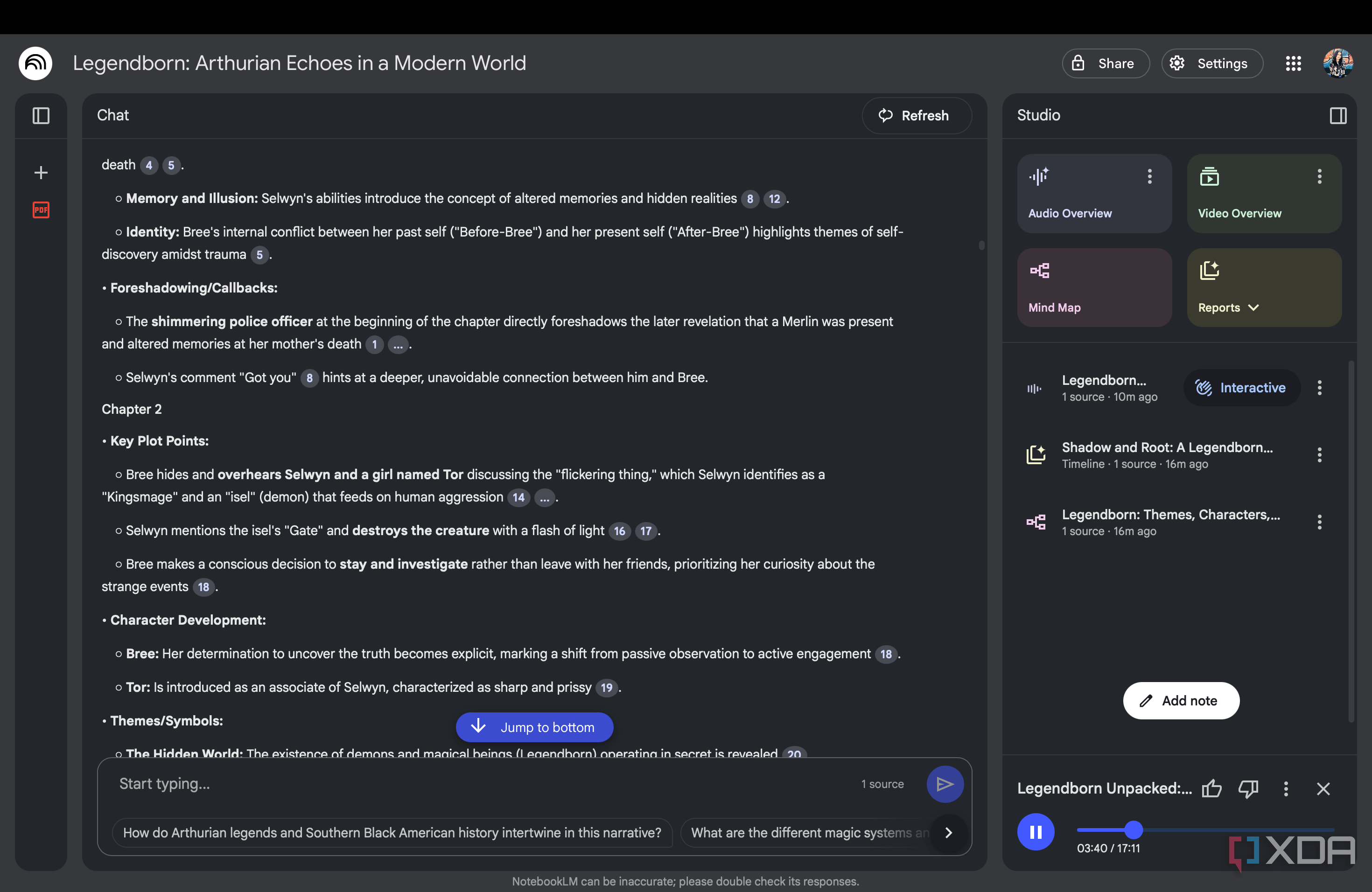Show next suggested questions arrow

(x=949, y=833)
